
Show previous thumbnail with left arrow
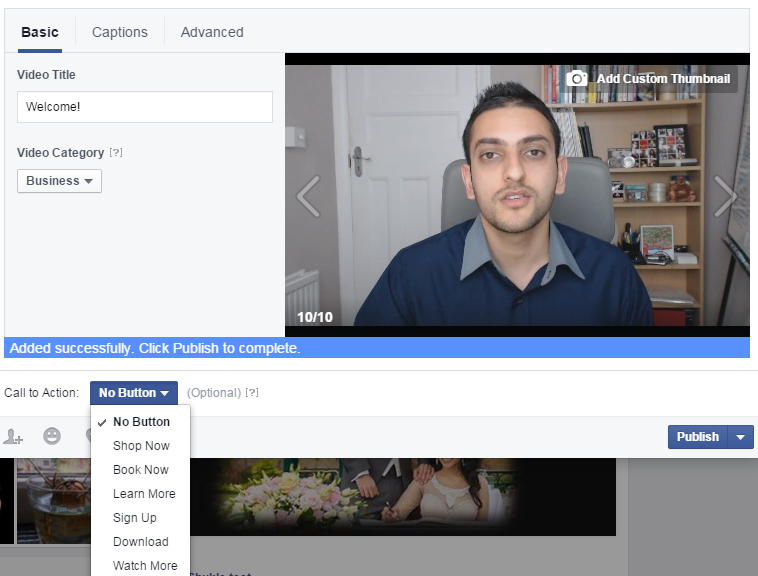point(308,196)
